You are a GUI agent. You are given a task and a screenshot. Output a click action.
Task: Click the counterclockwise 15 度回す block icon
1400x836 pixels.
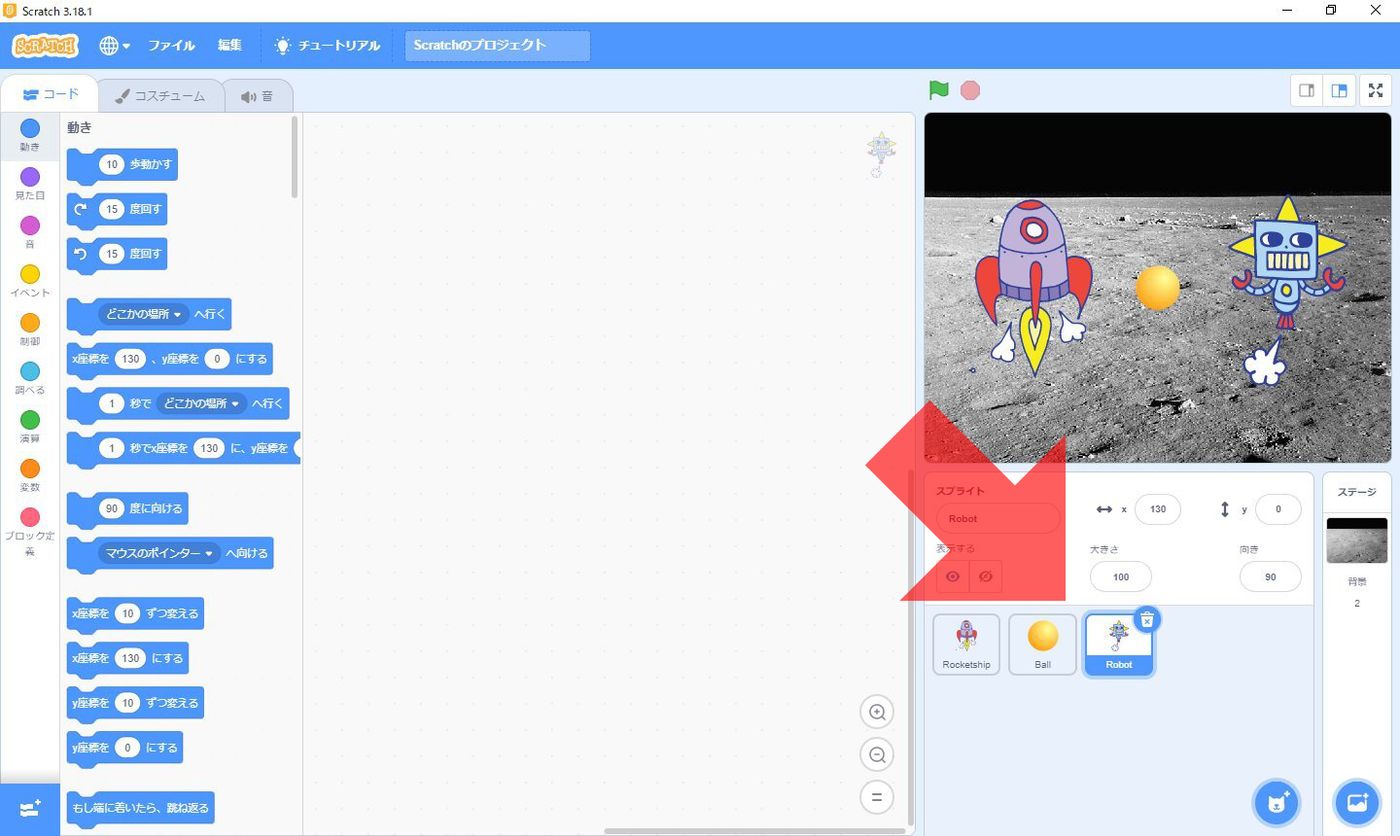click(81, 254)
